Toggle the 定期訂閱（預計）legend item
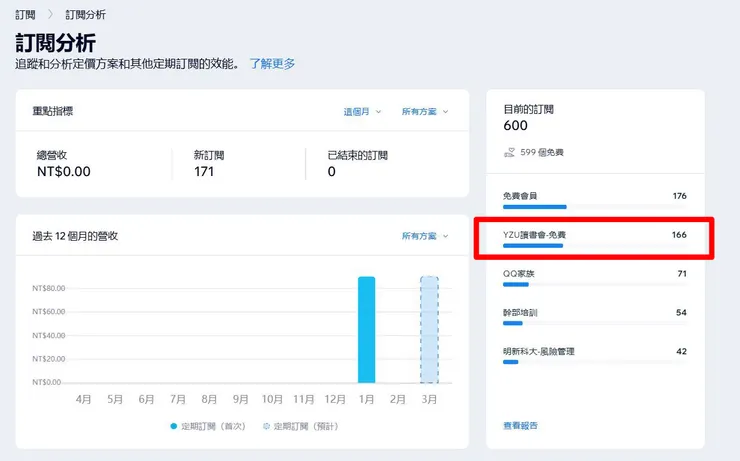Image resolution: width=740 pixels, height=461 pixels. [x=301, y=426]
